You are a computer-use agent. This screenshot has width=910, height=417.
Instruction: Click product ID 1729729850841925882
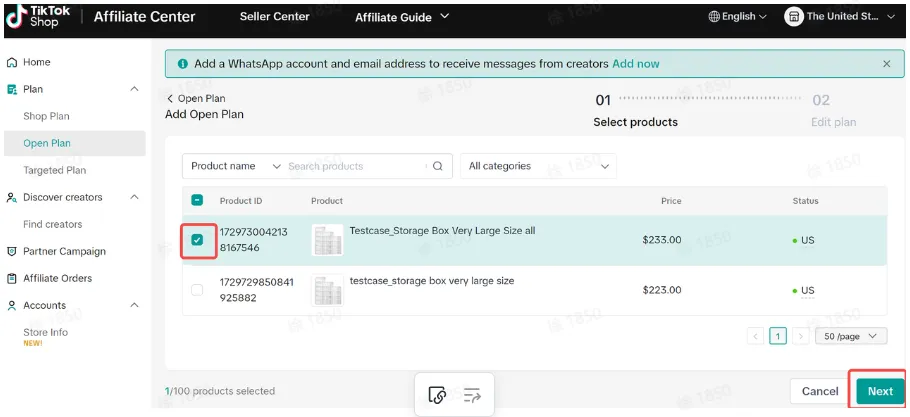pyautogui.click(x=257, y=290)
